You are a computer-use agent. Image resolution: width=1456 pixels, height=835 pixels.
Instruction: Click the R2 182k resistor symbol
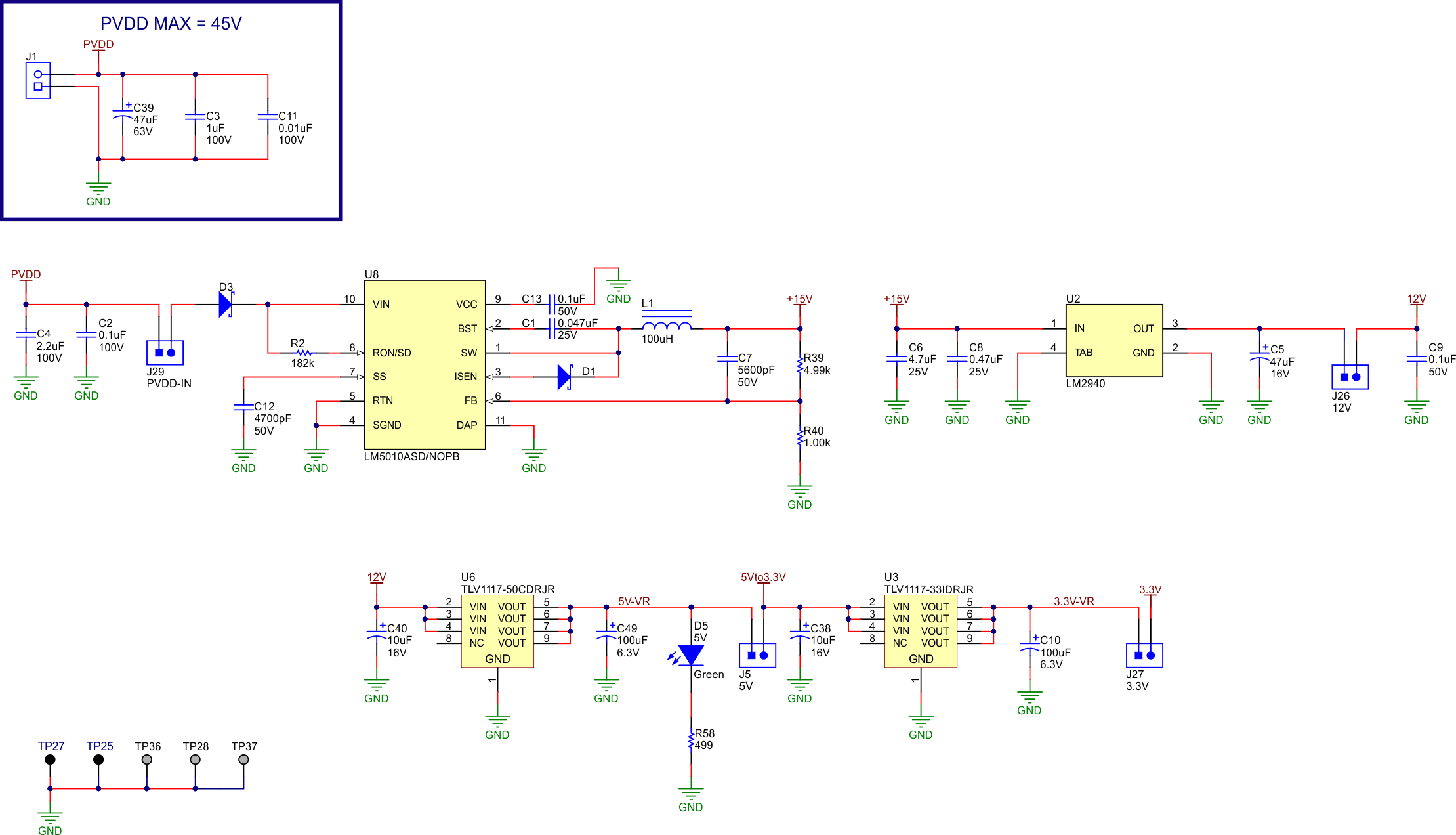[303, 353]
